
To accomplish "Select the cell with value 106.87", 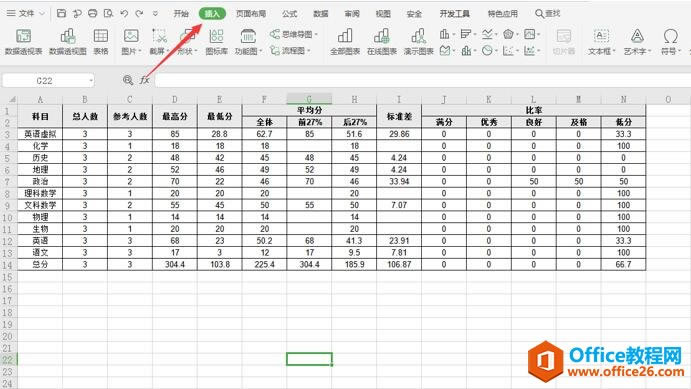I will point(399,264).
